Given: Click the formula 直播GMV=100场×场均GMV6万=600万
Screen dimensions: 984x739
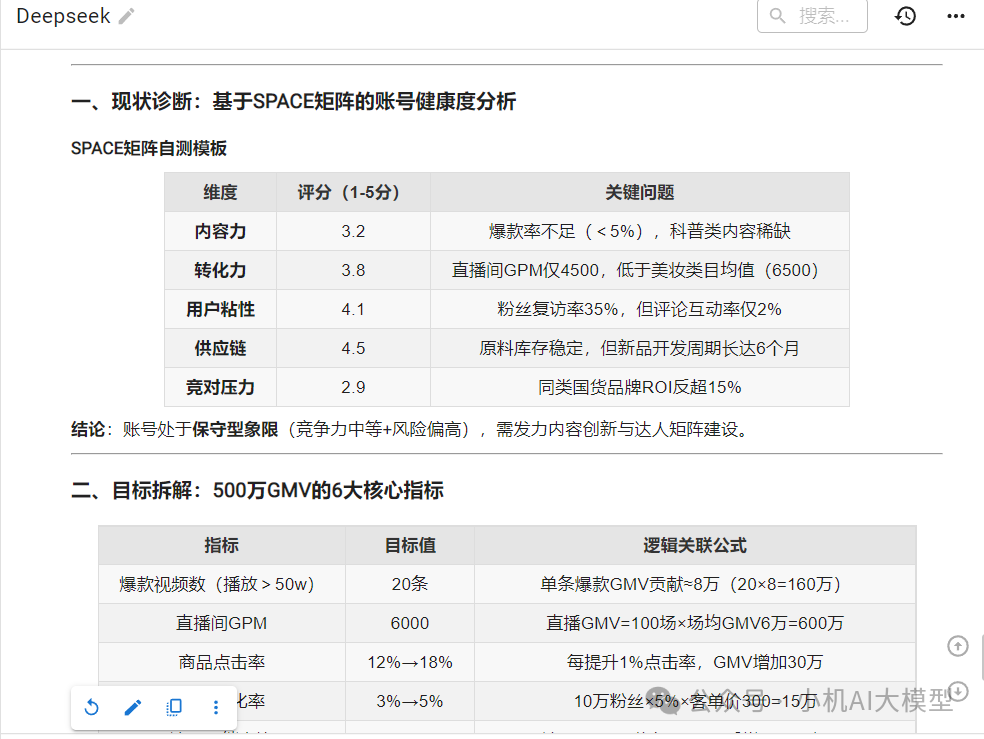Looking at the screenshot, I should click(695, 623).
